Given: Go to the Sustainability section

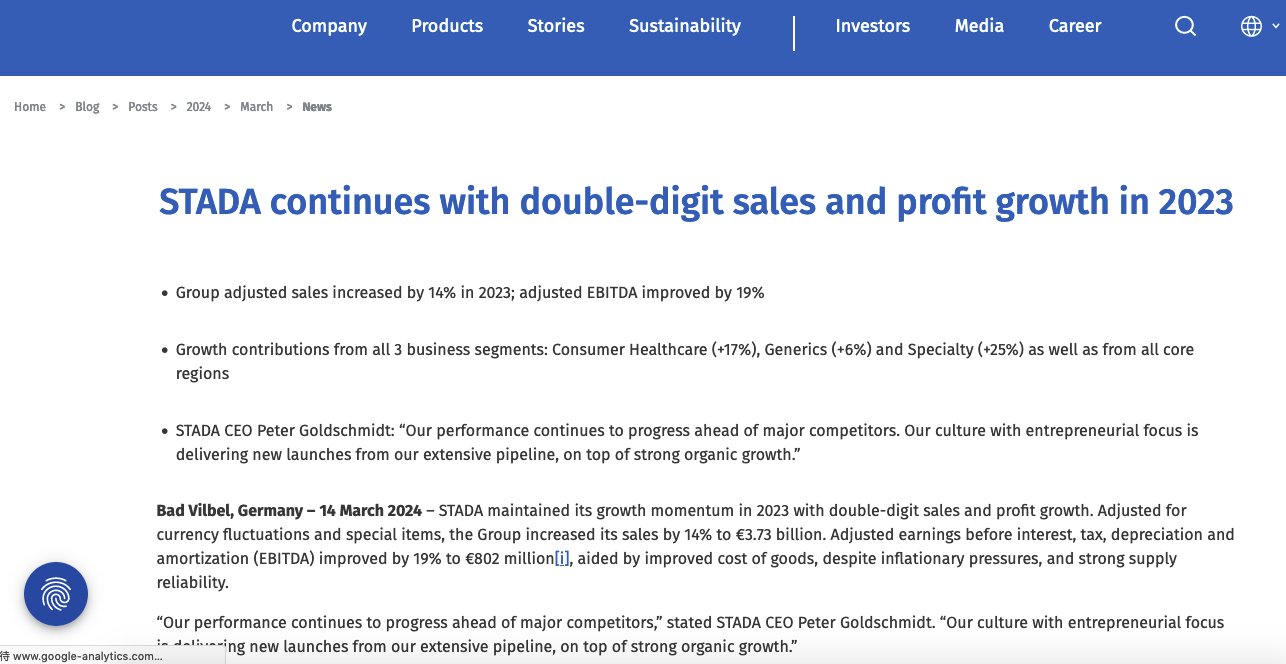Looking at the screenshot, I should pyautogui.click(x=685, y=26).
